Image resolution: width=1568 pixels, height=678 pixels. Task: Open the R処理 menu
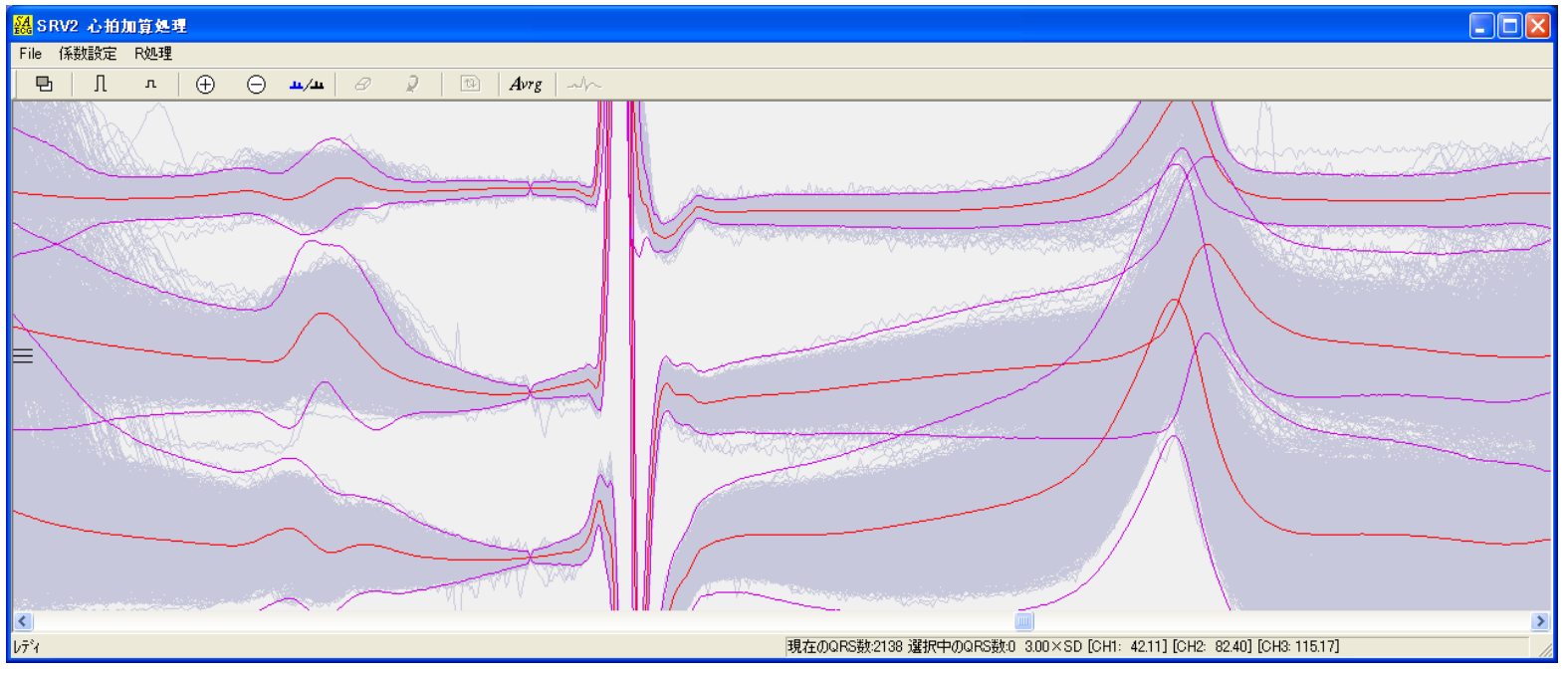[x=153, y=54]
